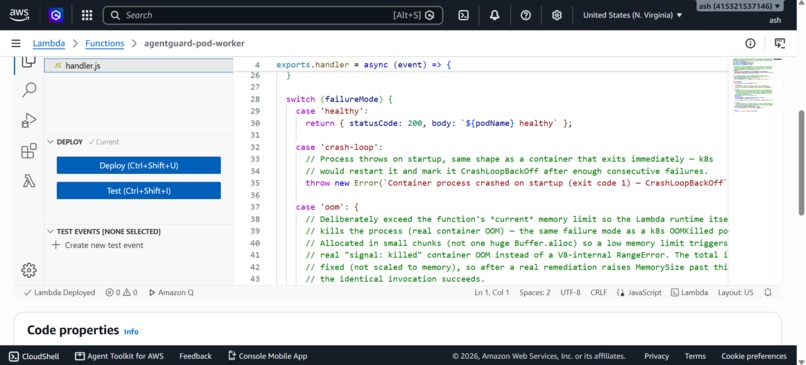
Task: Click line number 30 in the gutter
Action: (255, 123)
